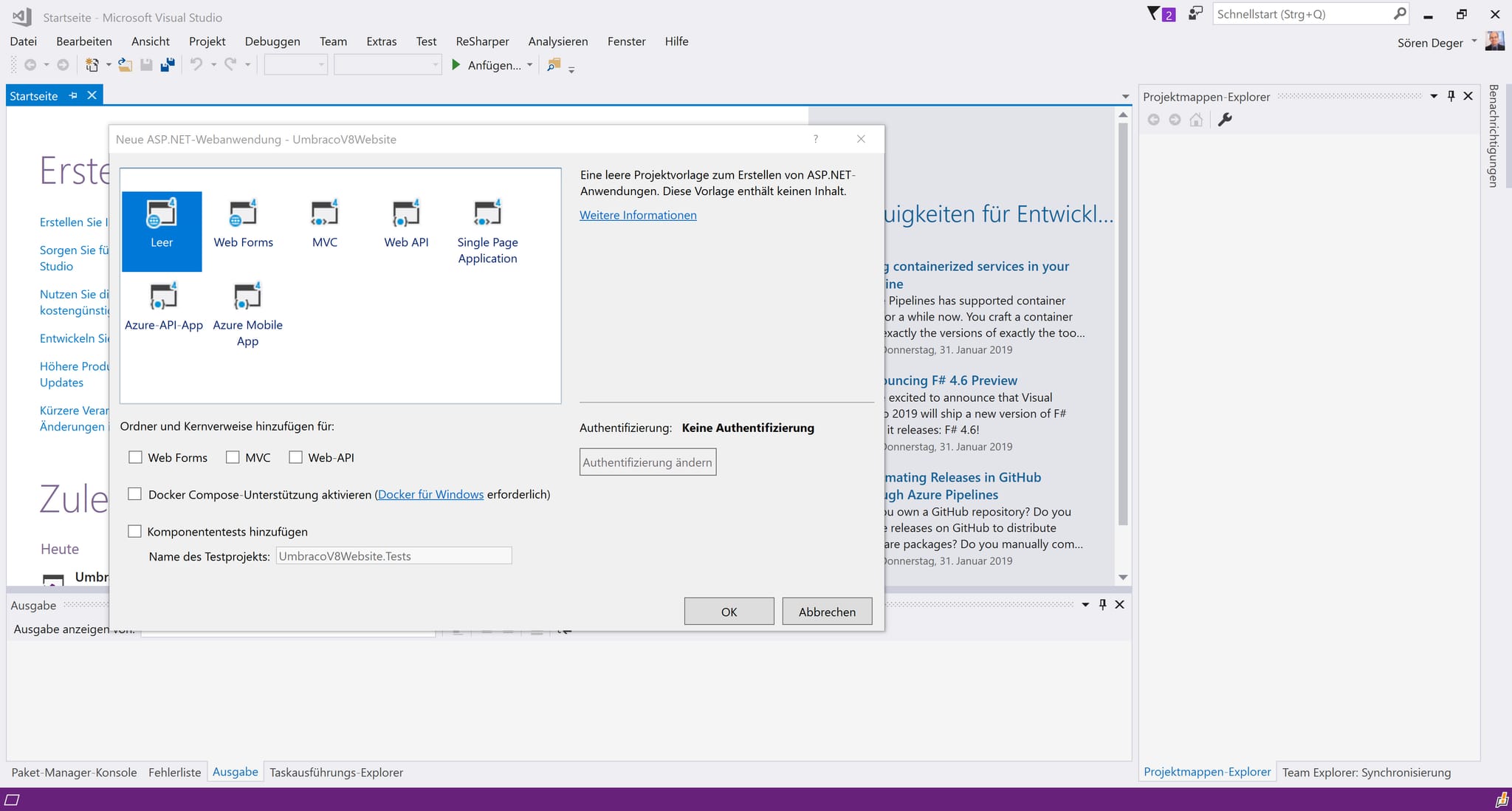
Task: Click back arrow in Projektmappen-Explorer
Action: point(1153,120)
